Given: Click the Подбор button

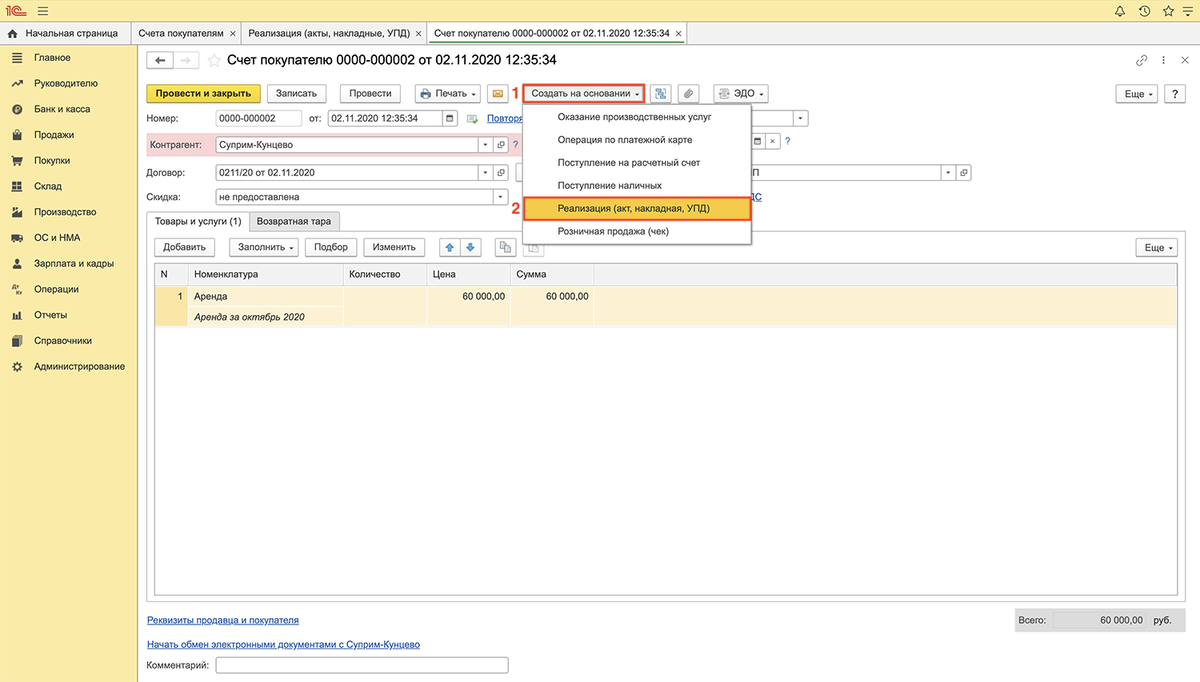Looking at the screenshot, I should [331, 247].
